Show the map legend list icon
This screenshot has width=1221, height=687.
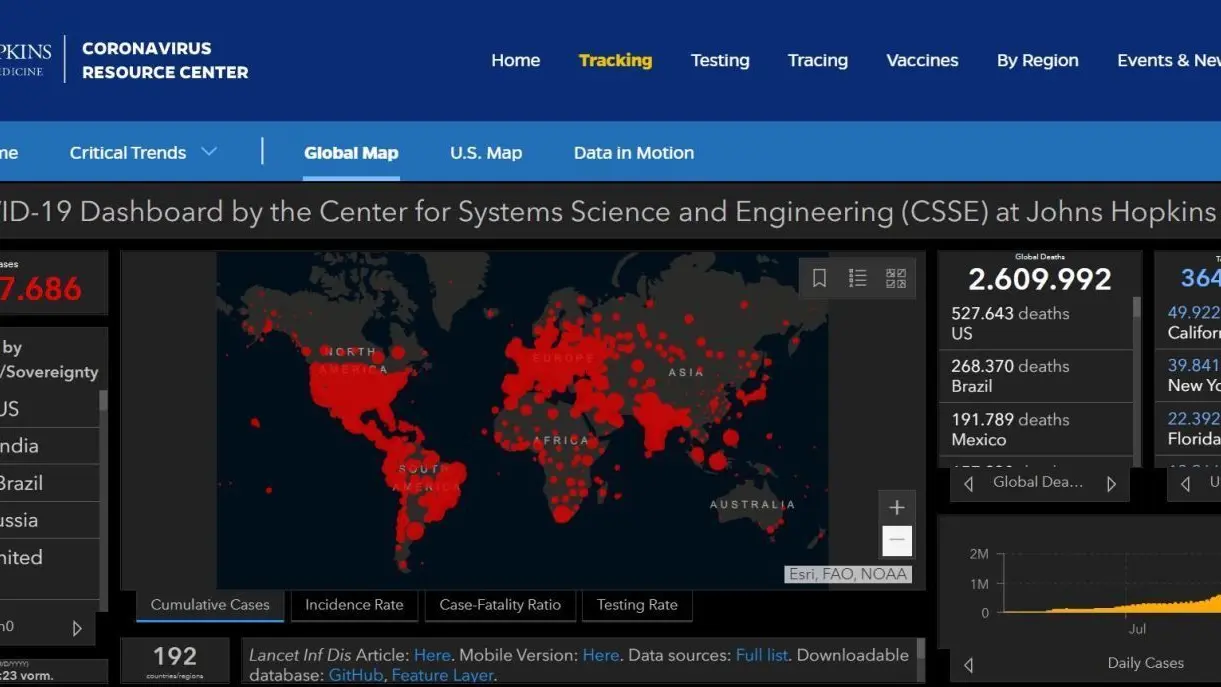coord(857,279)
